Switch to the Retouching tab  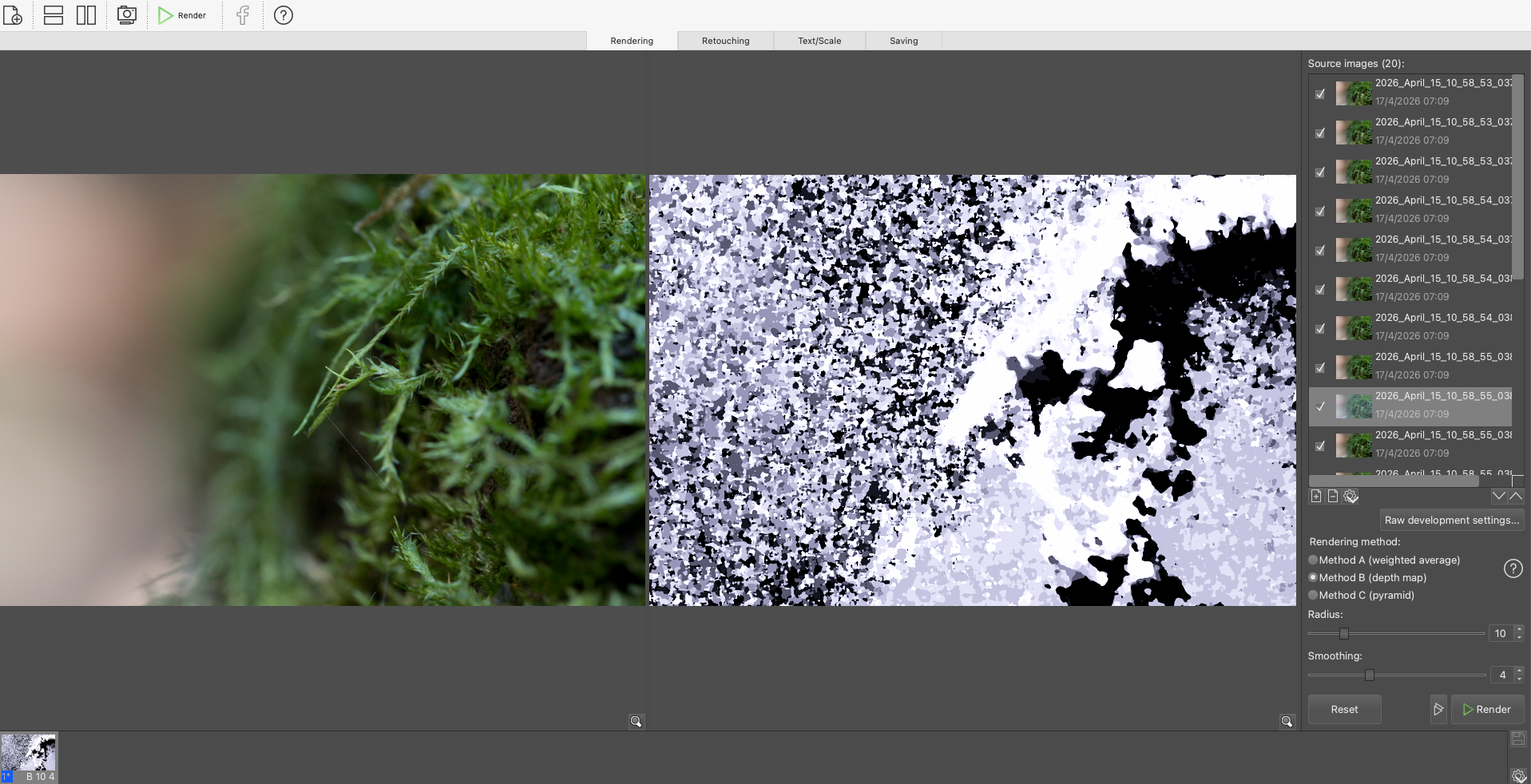pyautogui.click(x=724, y=40)
